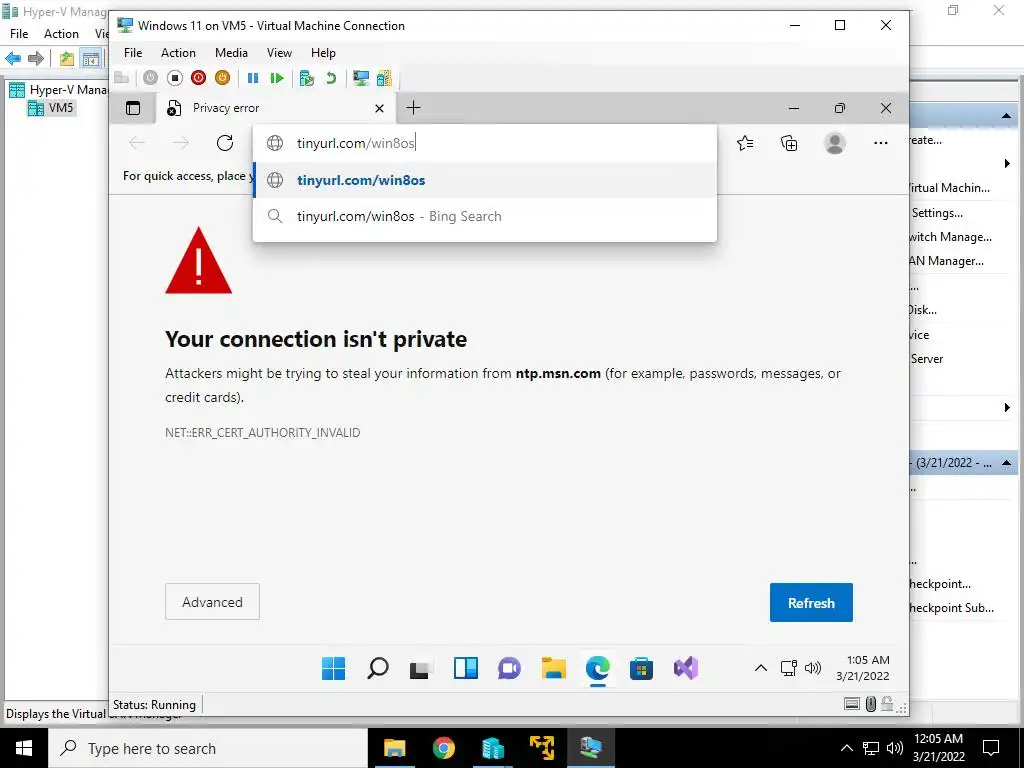Screen dimensions: 1024x768
Task: Open the Help menu
Action: [x=323, y=53]
